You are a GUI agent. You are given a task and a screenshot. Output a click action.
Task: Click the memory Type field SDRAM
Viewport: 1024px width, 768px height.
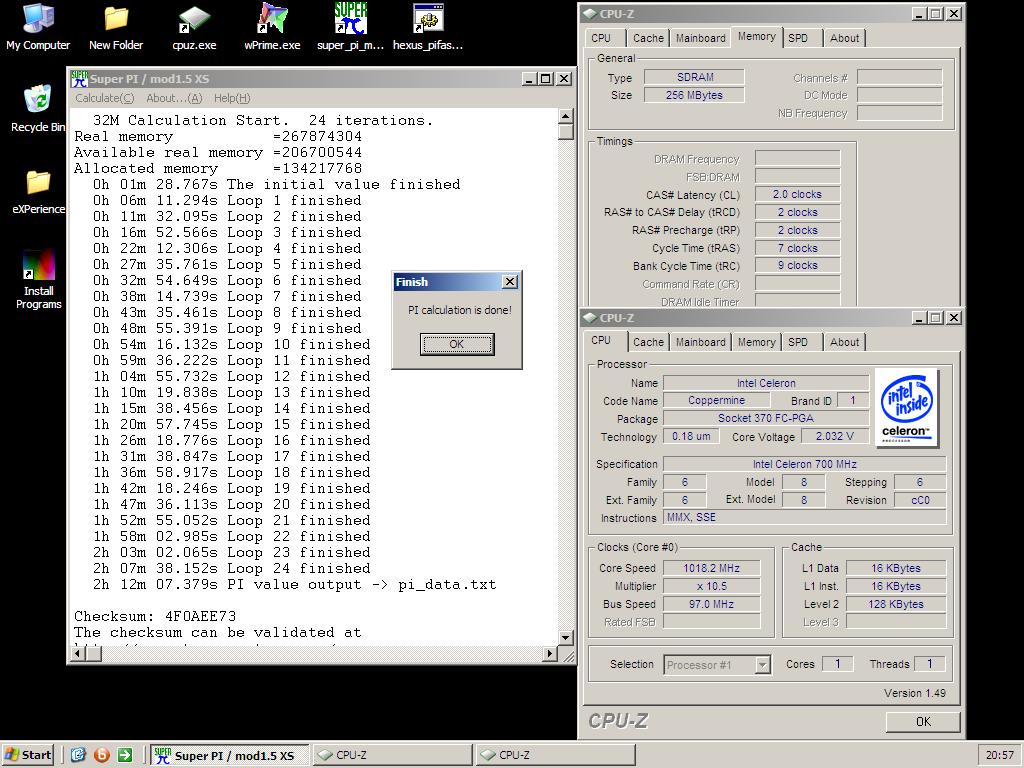pos(694,77)
